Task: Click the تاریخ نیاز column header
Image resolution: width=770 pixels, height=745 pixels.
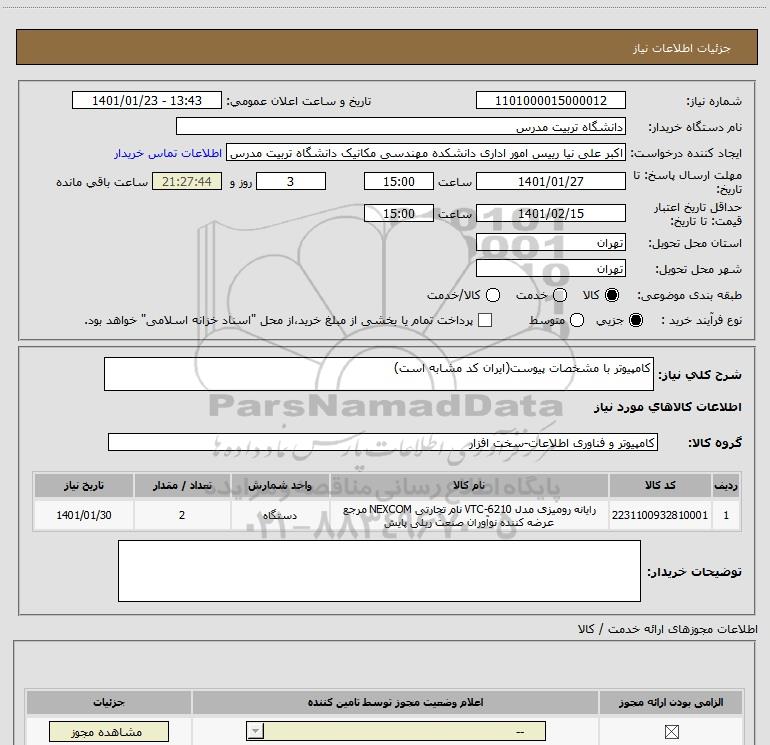Action: (x=84, y=485)
